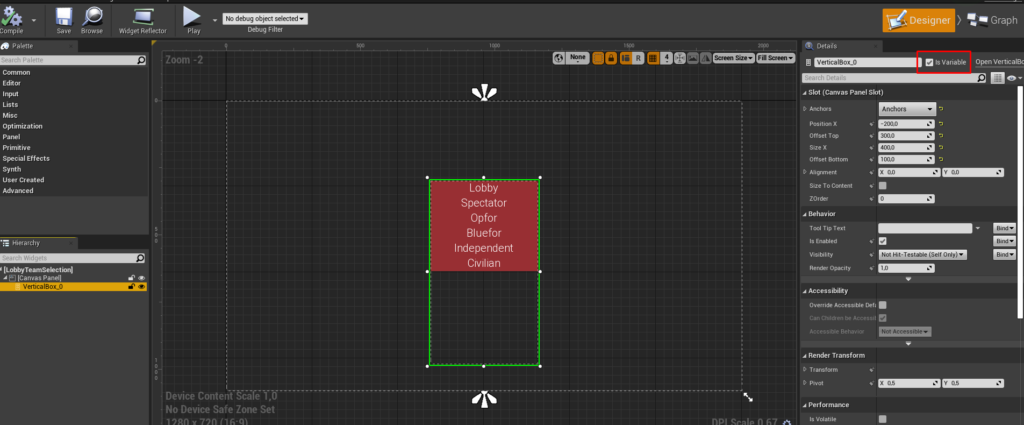Toggle the orange padlock layout button

pyautogui.click(x=611, y=58)
